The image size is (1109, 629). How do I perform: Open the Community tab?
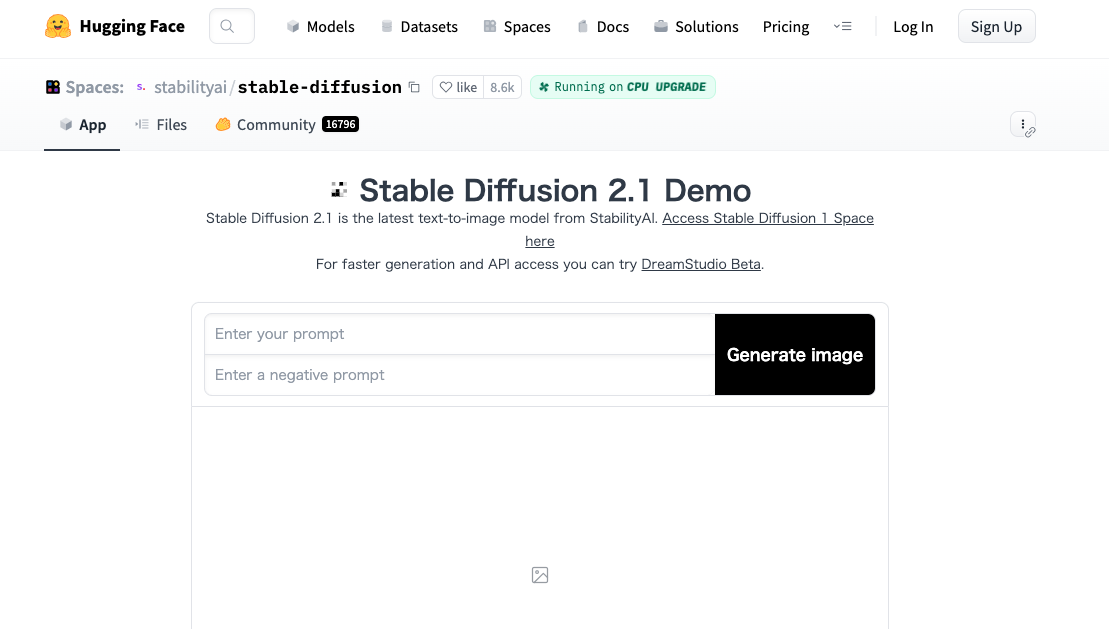277,124
